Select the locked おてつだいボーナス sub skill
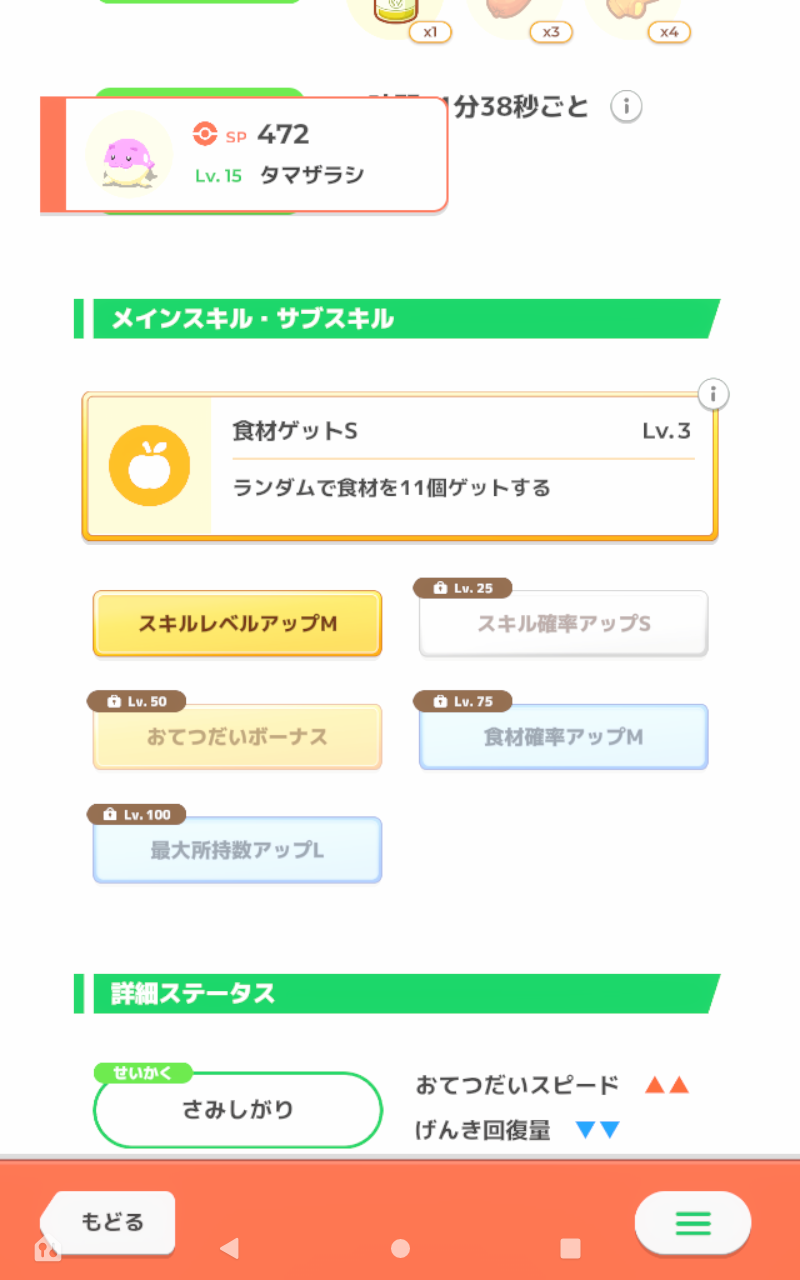This screenshot has width=800, height=1280. point(237,738)
